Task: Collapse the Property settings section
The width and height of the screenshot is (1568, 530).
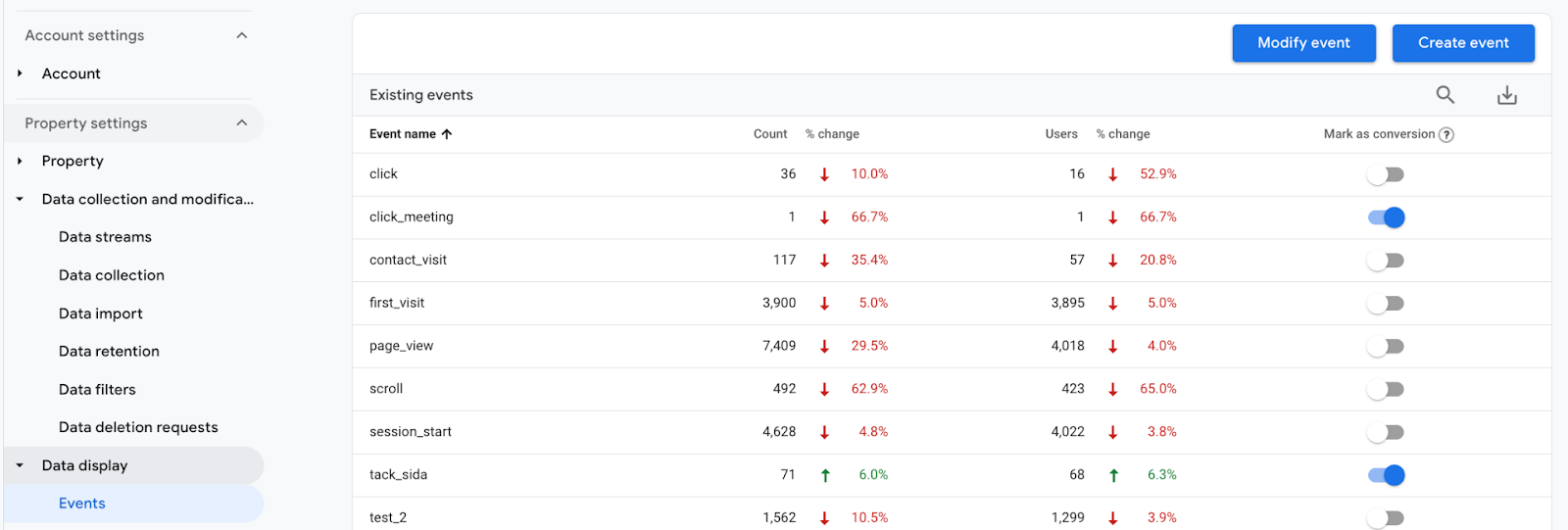Action: tap(242, 123)
